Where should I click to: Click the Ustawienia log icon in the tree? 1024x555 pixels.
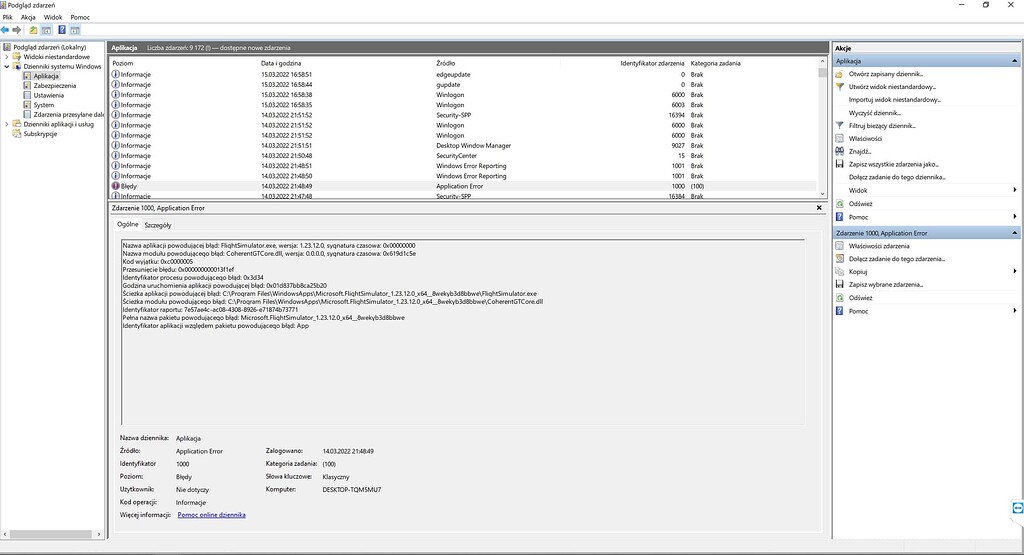[27, 95]
